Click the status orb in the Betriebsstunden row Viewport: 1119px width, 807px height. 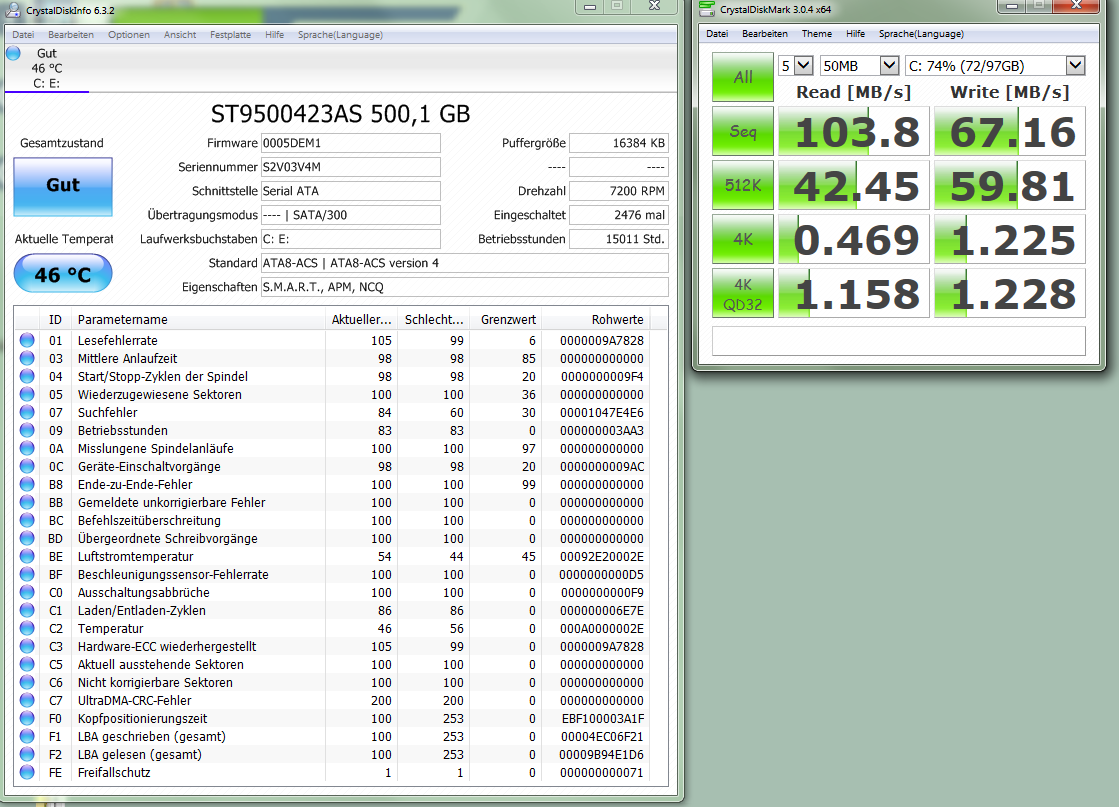tap(27, 430)
